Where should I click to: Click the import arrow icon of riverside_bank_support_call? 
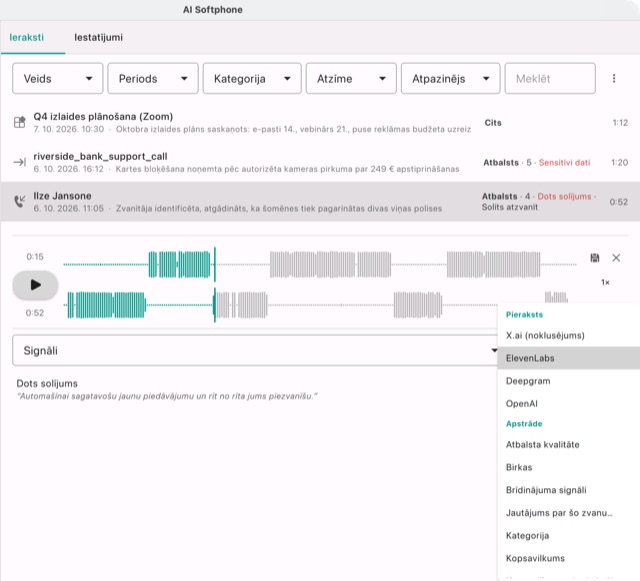(x=20, y=162)
